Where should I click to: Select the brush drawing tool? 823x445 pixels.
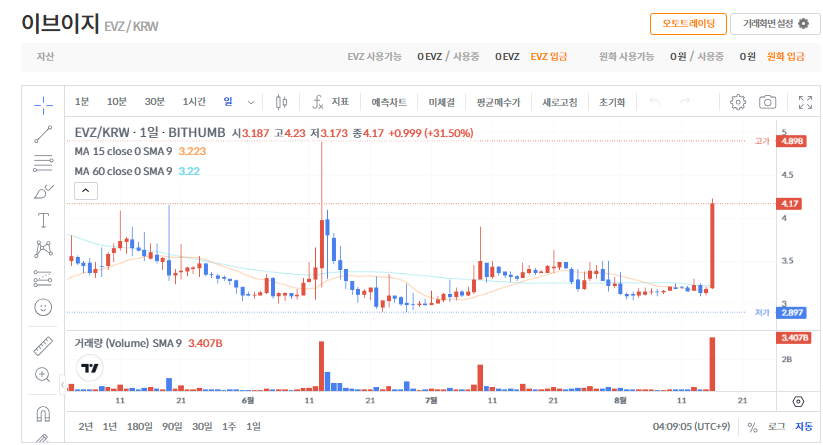pyautogui.click(x=43, y=192)
